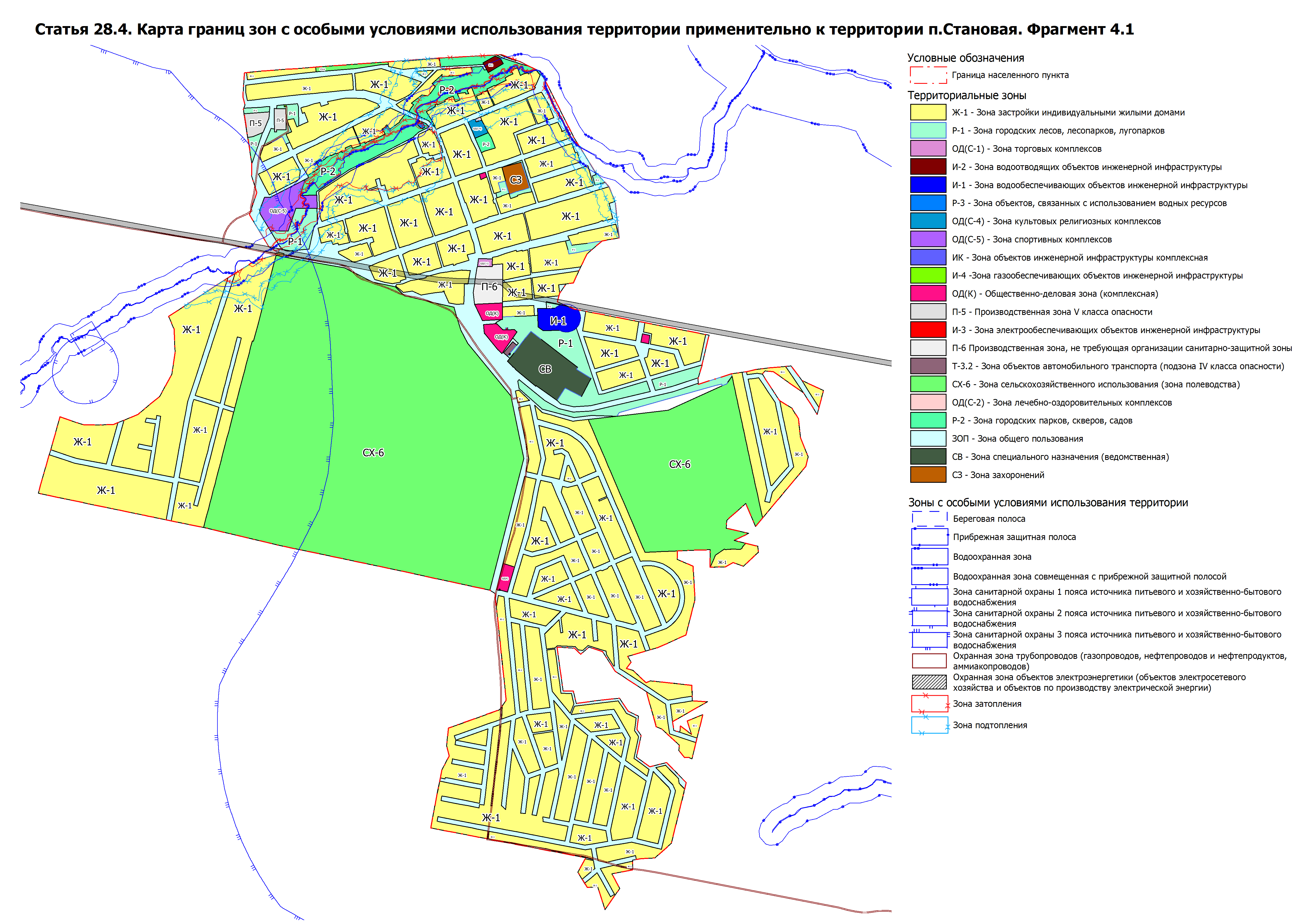Click the dark green СВ legend swatch
The image size is (1307, 924).
pyautogui.click(x=928, y=456)
